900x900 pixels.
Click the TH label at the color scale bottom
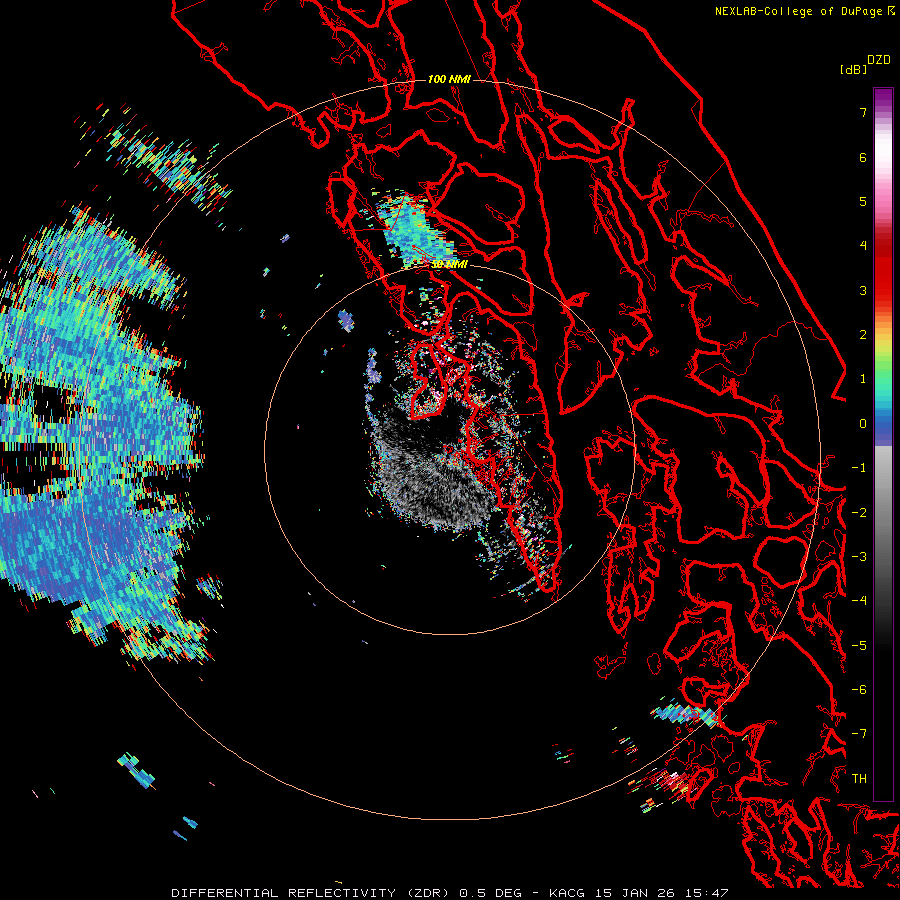(859, 779)
